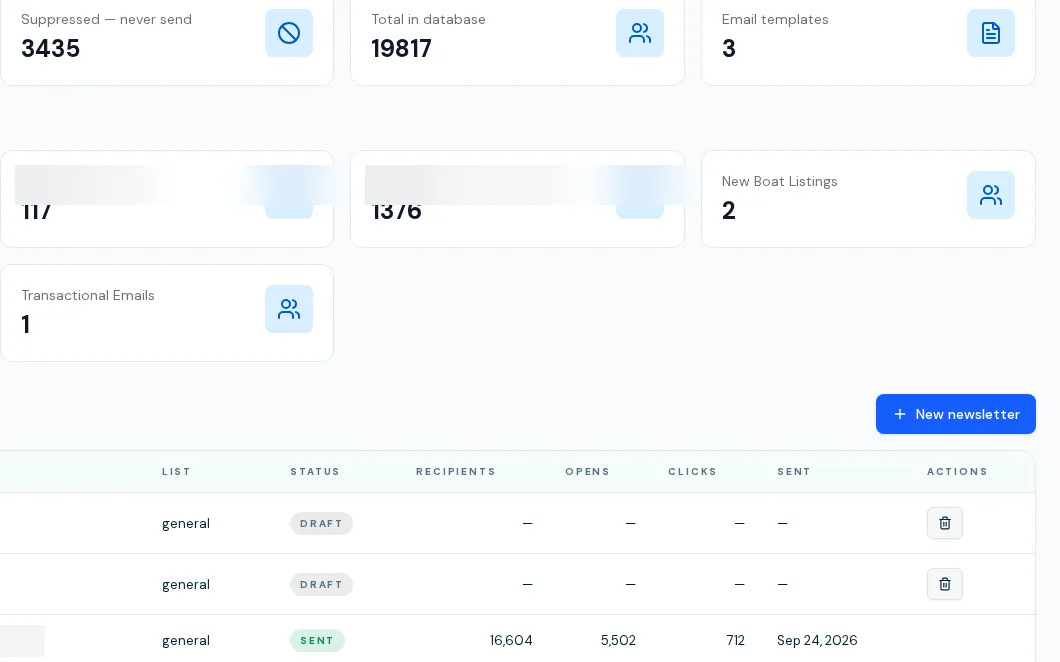The image size is (1060, 662).
Task: Delete the second draft newsletter
Action: tap(944, 584)
